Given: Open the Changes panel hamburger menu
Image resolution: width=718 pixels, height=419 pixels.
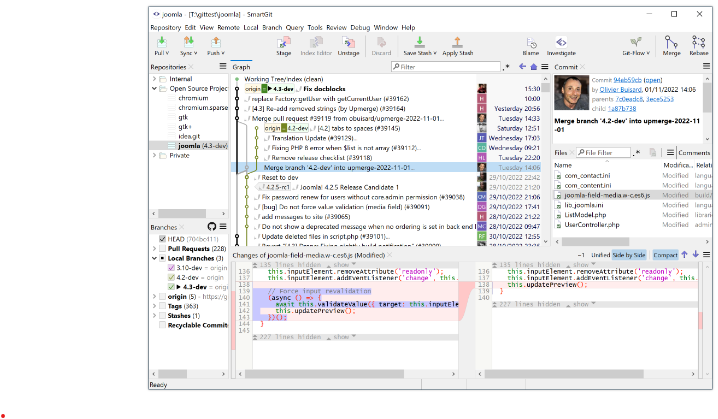Looking at the screenshot, I should pos(707,255).
